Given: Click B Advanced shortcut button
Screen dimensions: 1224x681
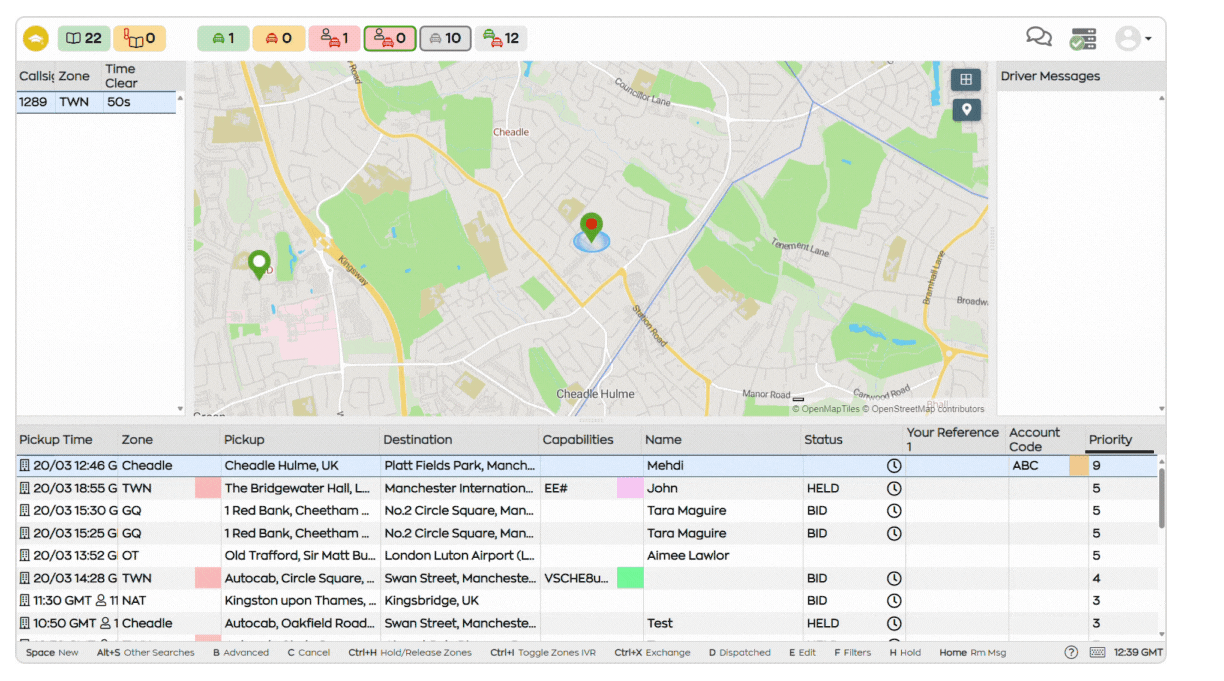Looking at the screenshot, I should [241, 653].
